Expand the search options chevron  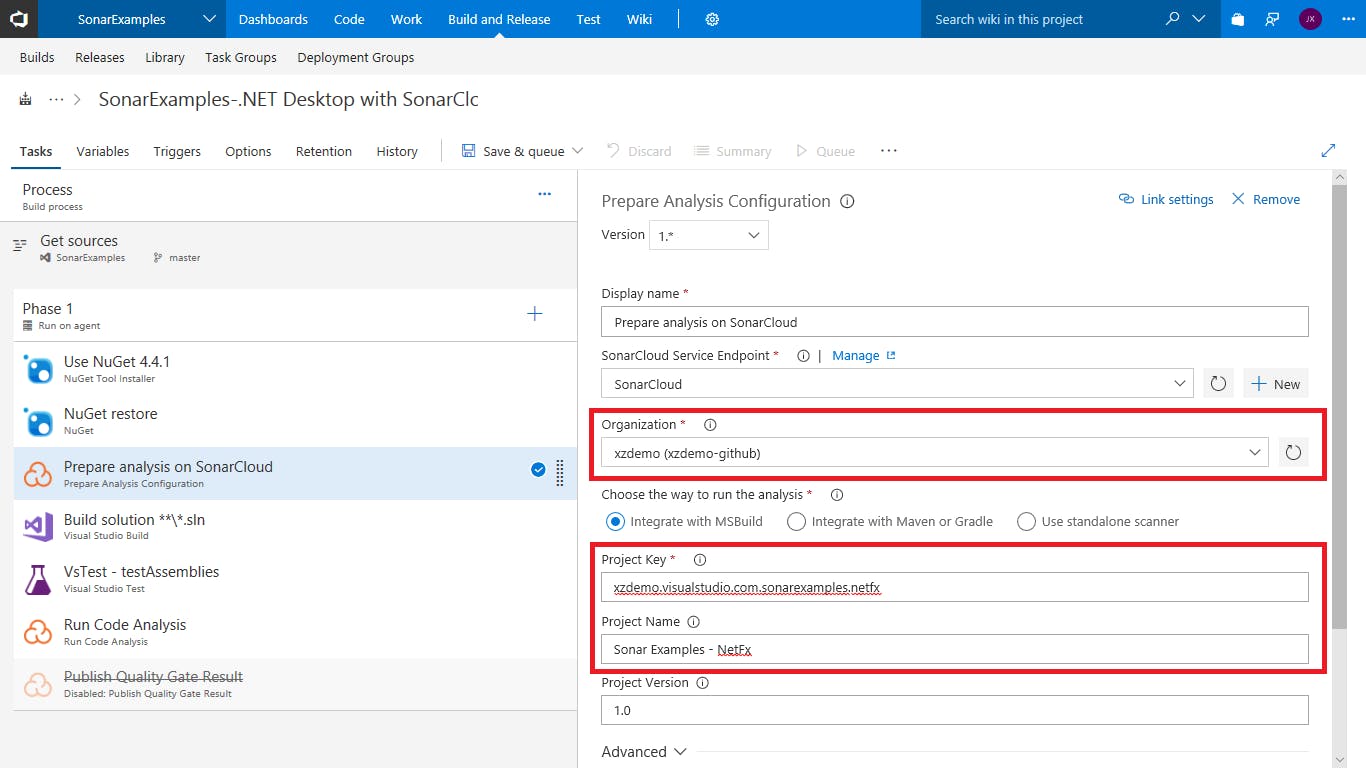1200,19
